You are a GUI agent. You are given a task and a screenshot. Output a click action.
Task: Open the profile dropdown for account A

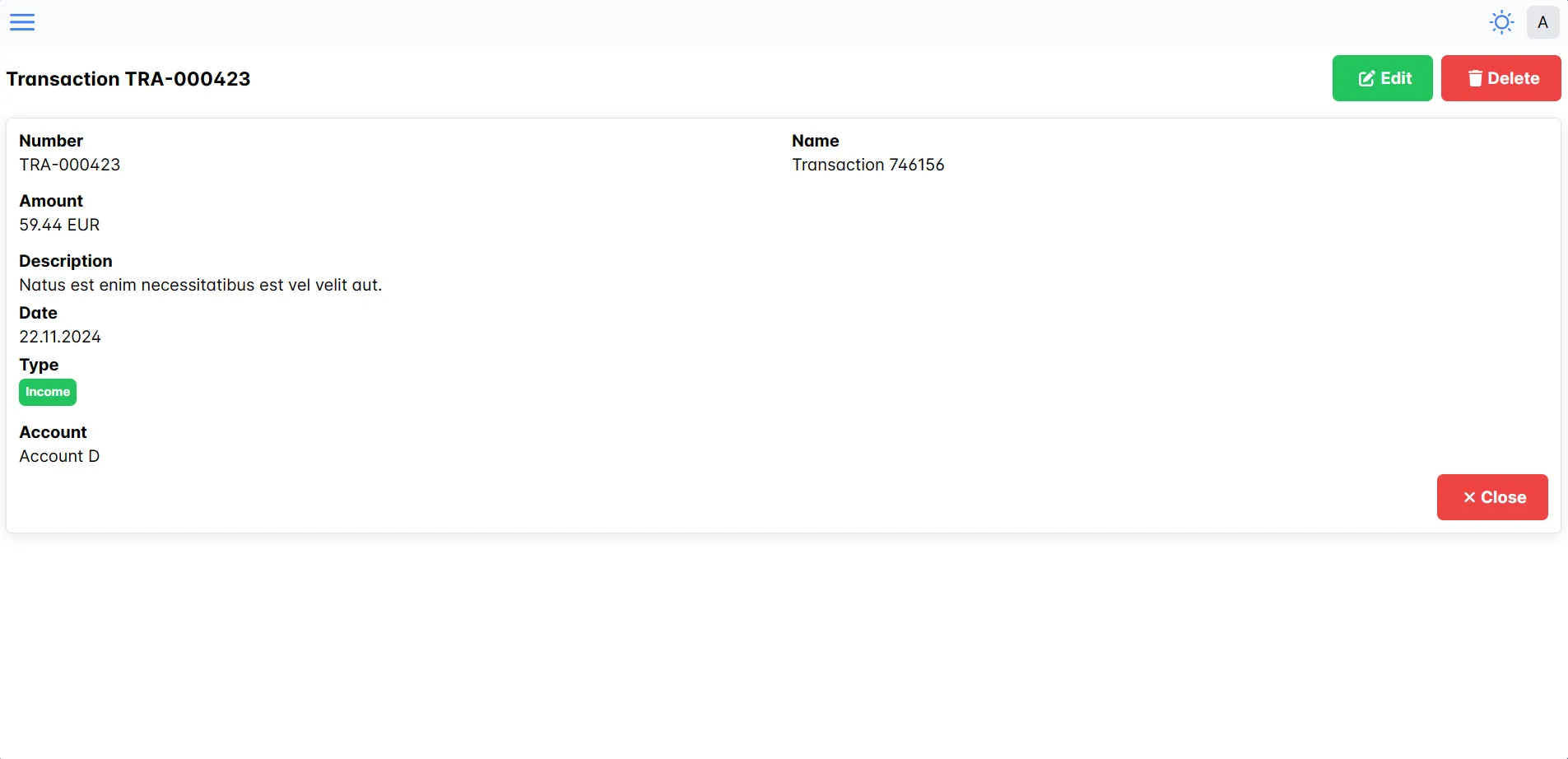tap(1542, 21)
